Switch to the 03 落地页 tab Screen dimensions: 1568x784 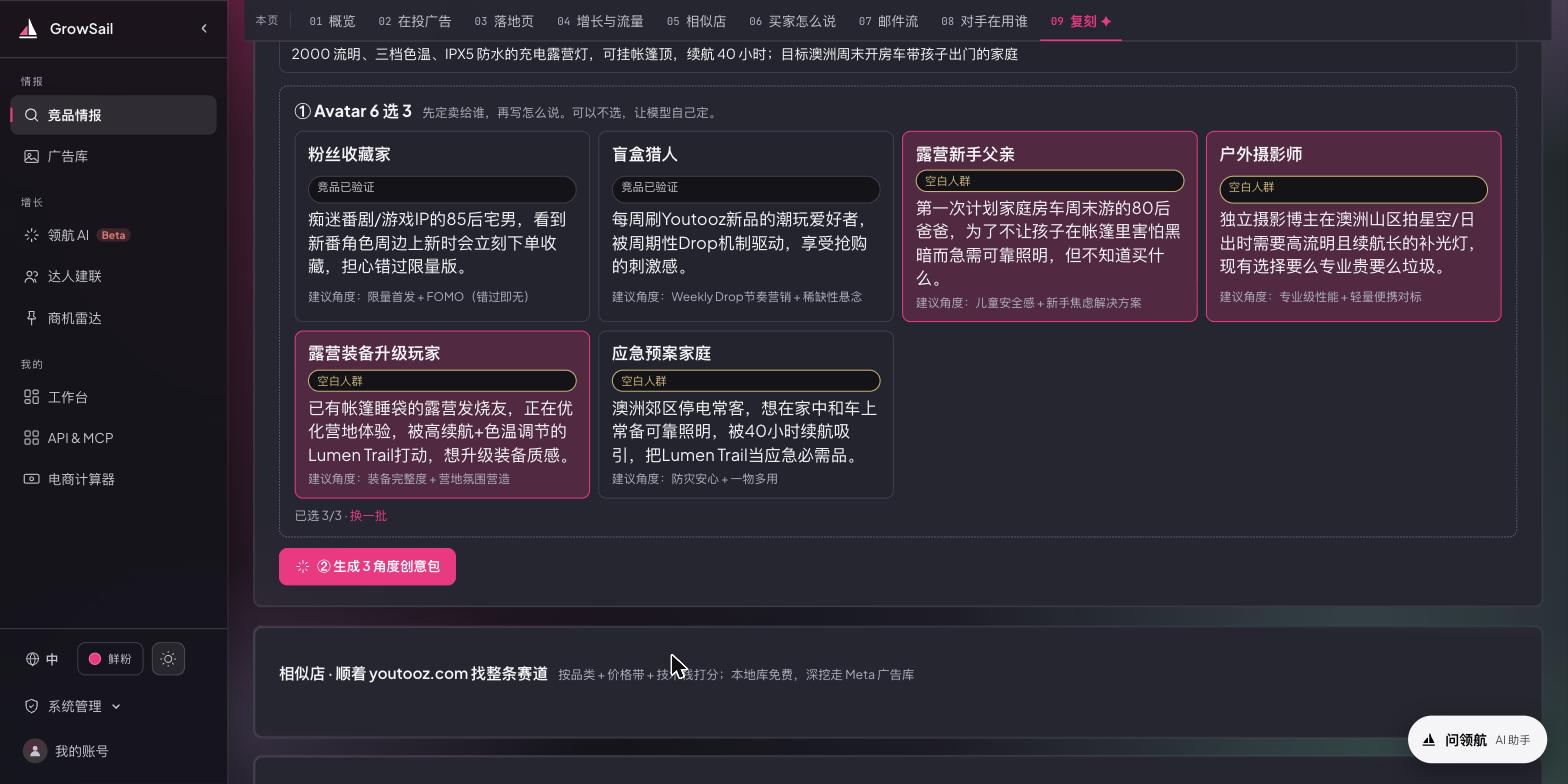click(504, 21)
